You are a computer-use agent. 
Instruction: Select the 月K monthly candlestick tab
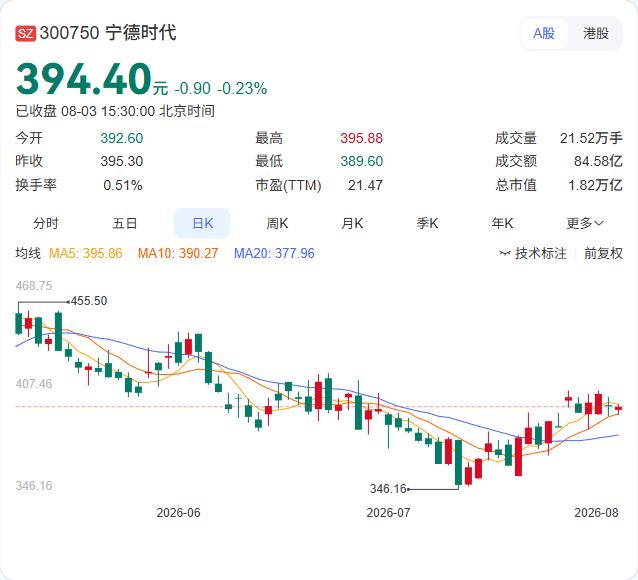click(x=352, y=223)
